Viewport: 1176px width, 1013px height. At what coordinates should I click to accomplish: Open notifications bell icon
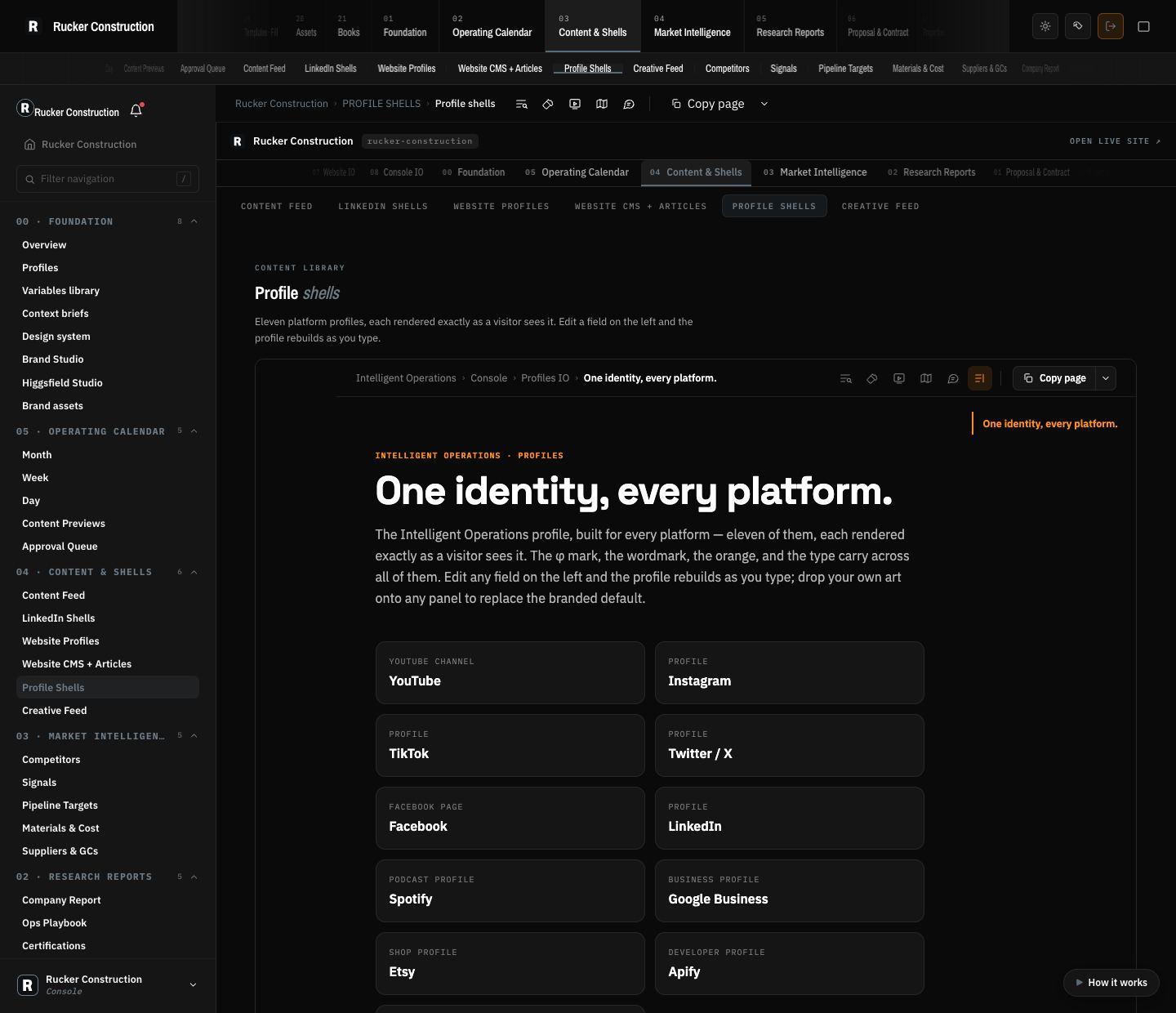point(136,110)
